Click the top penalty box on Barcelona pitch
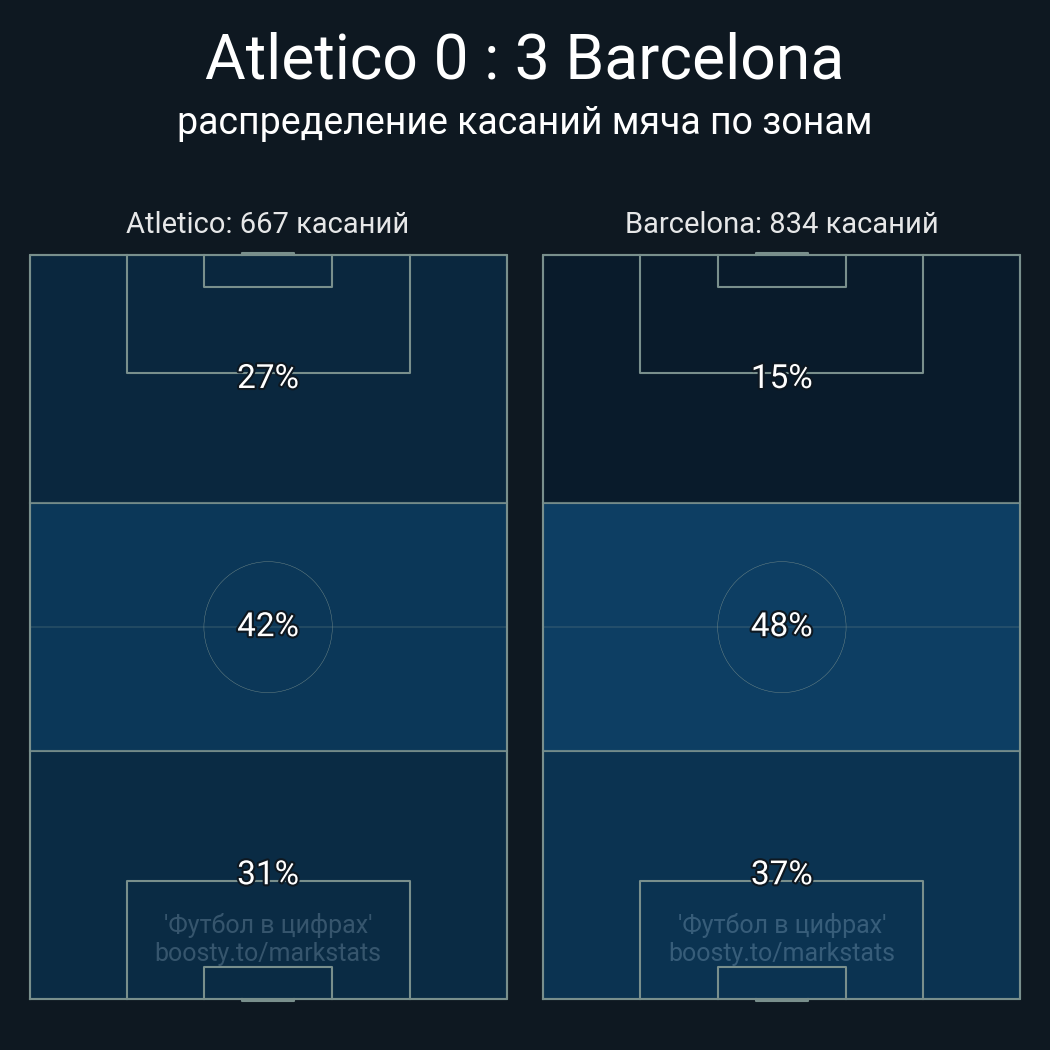The width and height of the screenshot is (1050, 1050). [x=781, y=330]
